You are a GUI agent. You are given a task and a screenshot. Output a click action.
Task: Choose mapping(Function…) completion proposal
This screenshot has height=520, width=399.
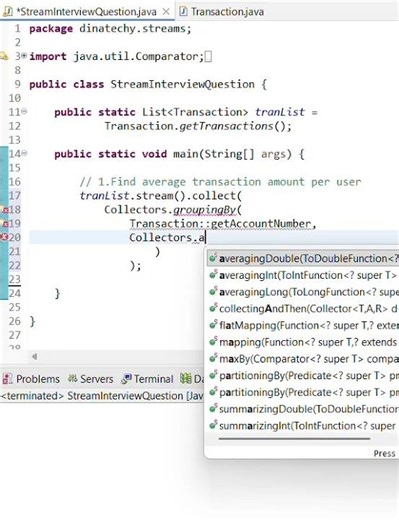pos(303,342)
